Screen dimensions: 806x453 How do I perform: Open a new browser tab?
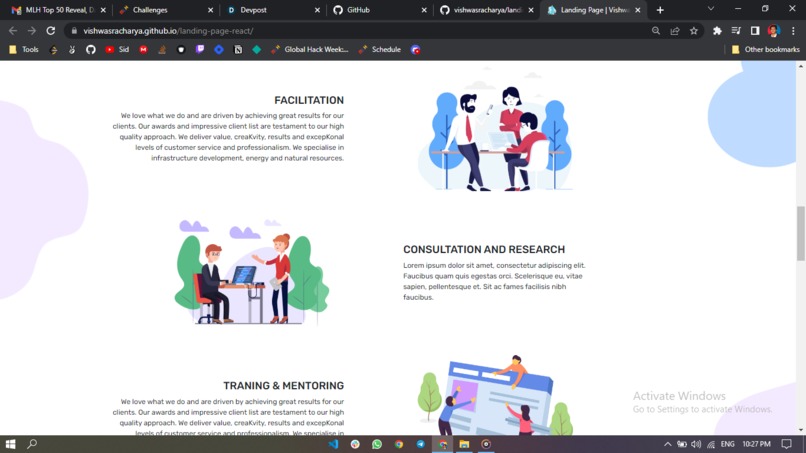660,10
